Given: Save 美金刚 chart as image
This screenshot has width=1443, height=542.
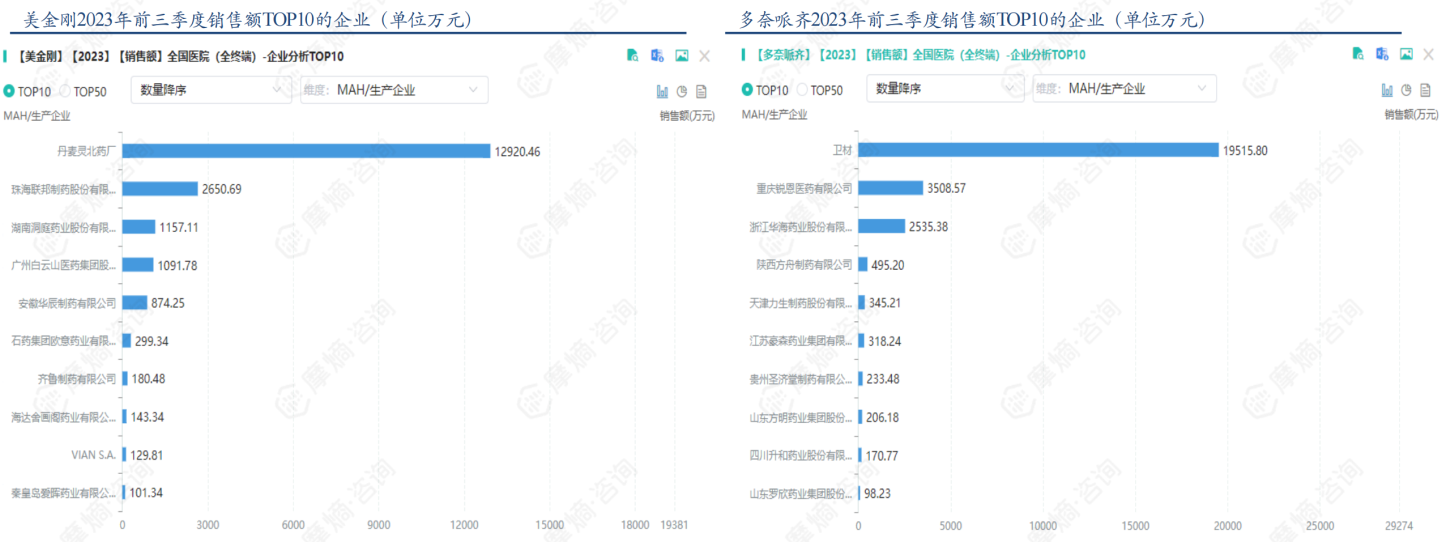Looking at the screenshot, I should tap(681, 56).
